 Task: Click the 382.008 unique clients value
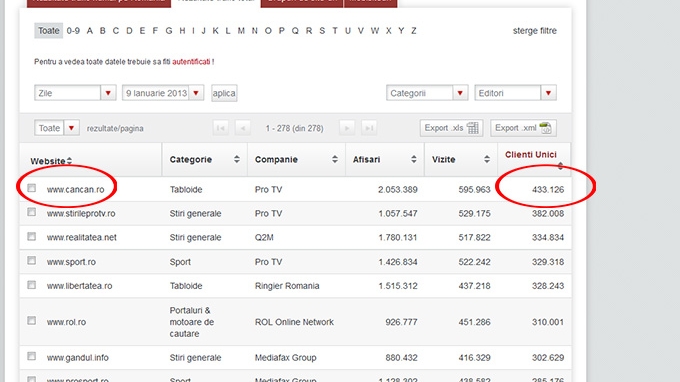point(548,213)
